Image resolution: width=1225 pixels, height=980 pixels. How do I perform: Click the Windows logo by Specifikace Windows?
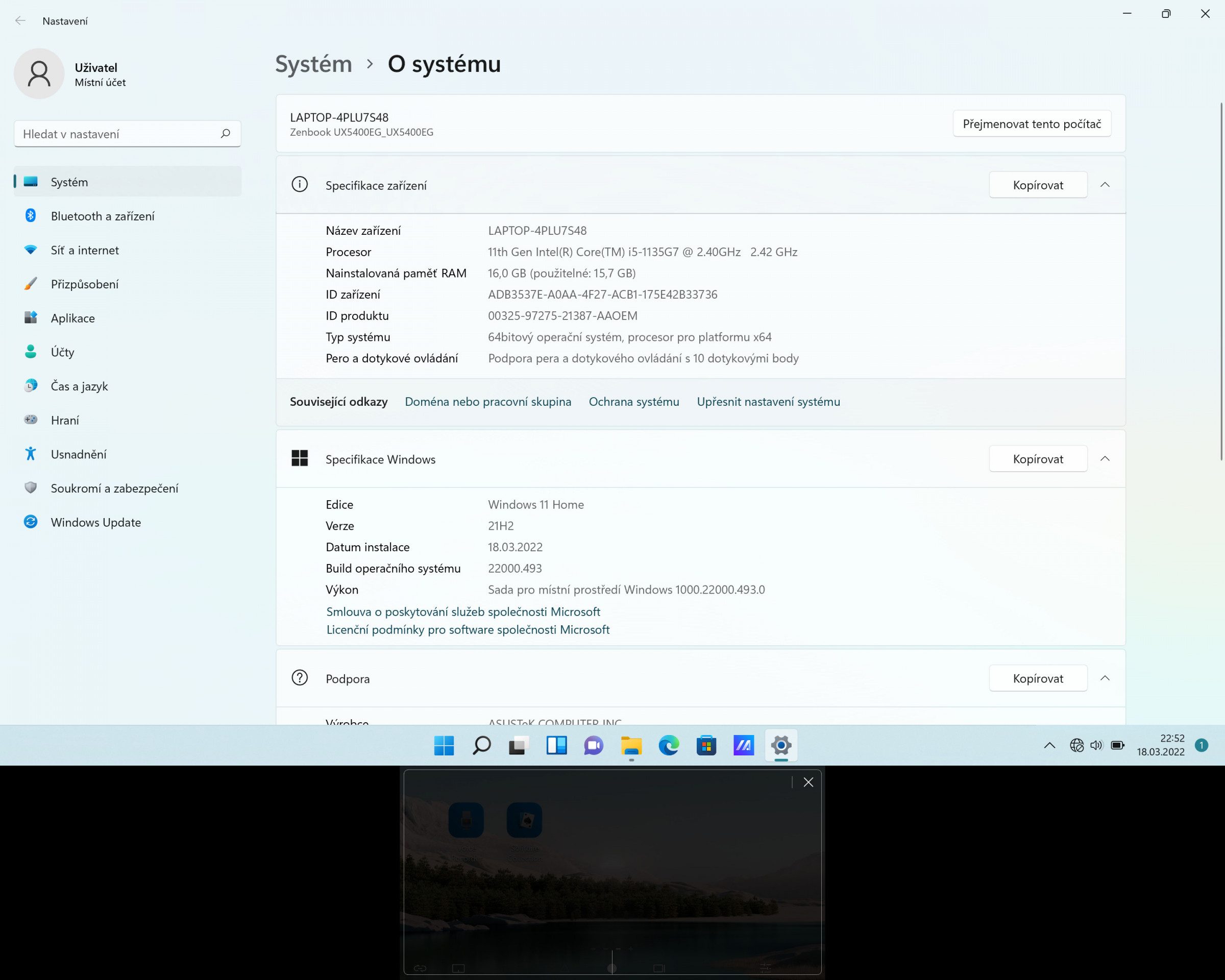[x=300, y=458]
